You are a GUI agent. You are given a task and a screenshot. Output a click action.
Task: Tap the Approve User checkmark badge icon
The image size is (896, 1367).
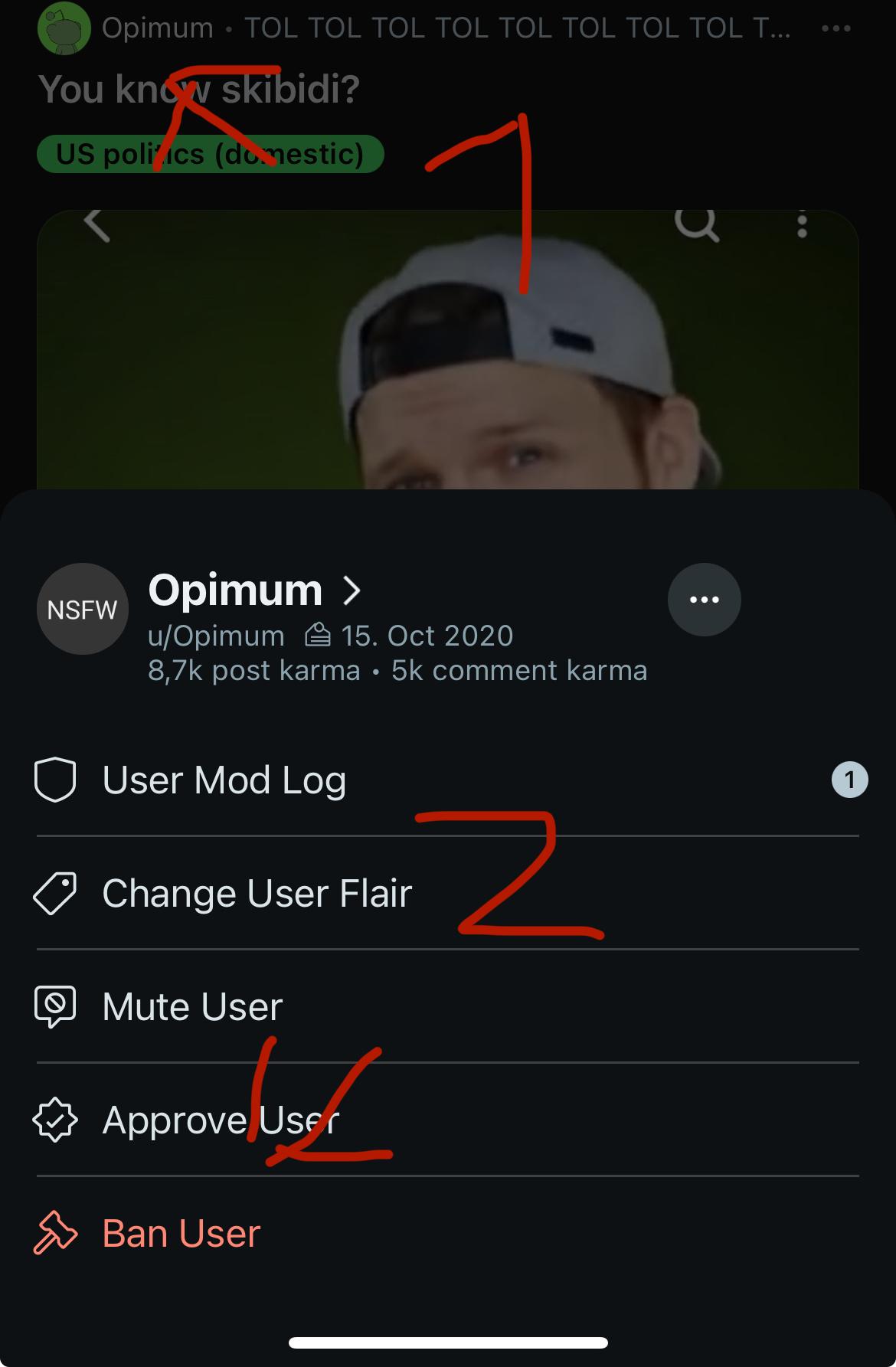pyautogui.click(x=55, y=1120)
